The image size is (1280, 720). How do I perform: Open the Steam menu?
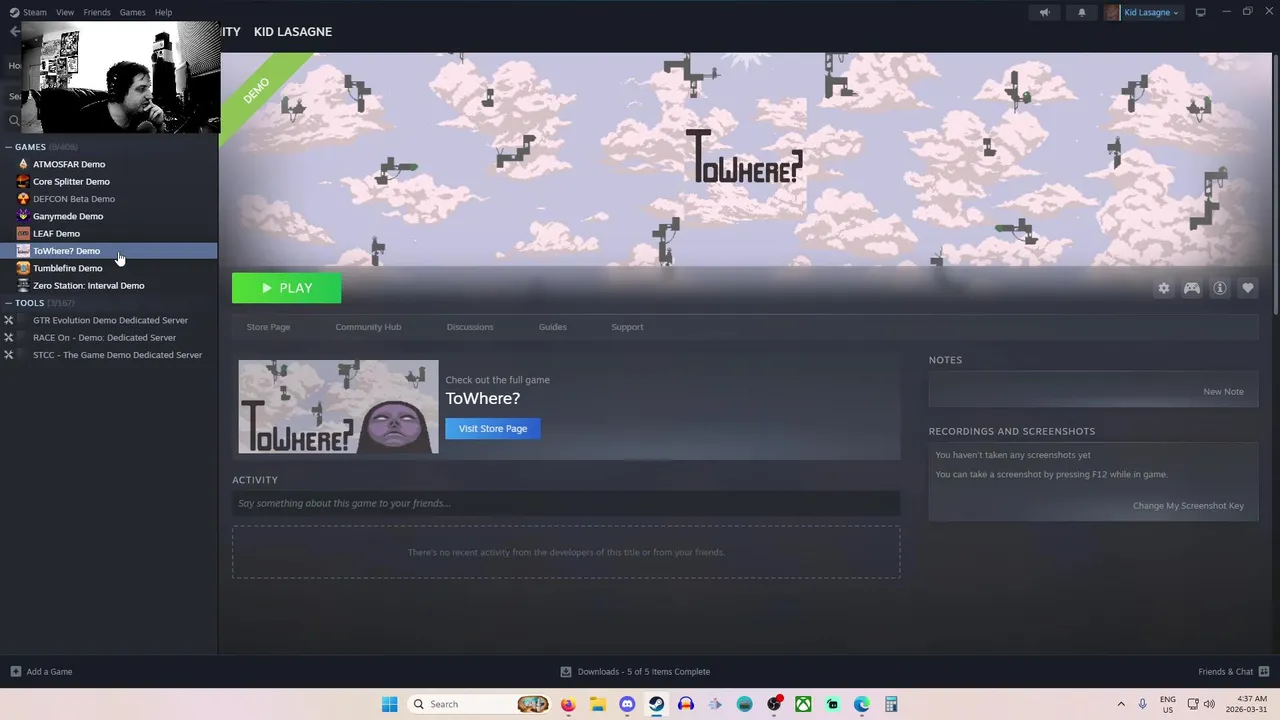[x=35, y=12]
